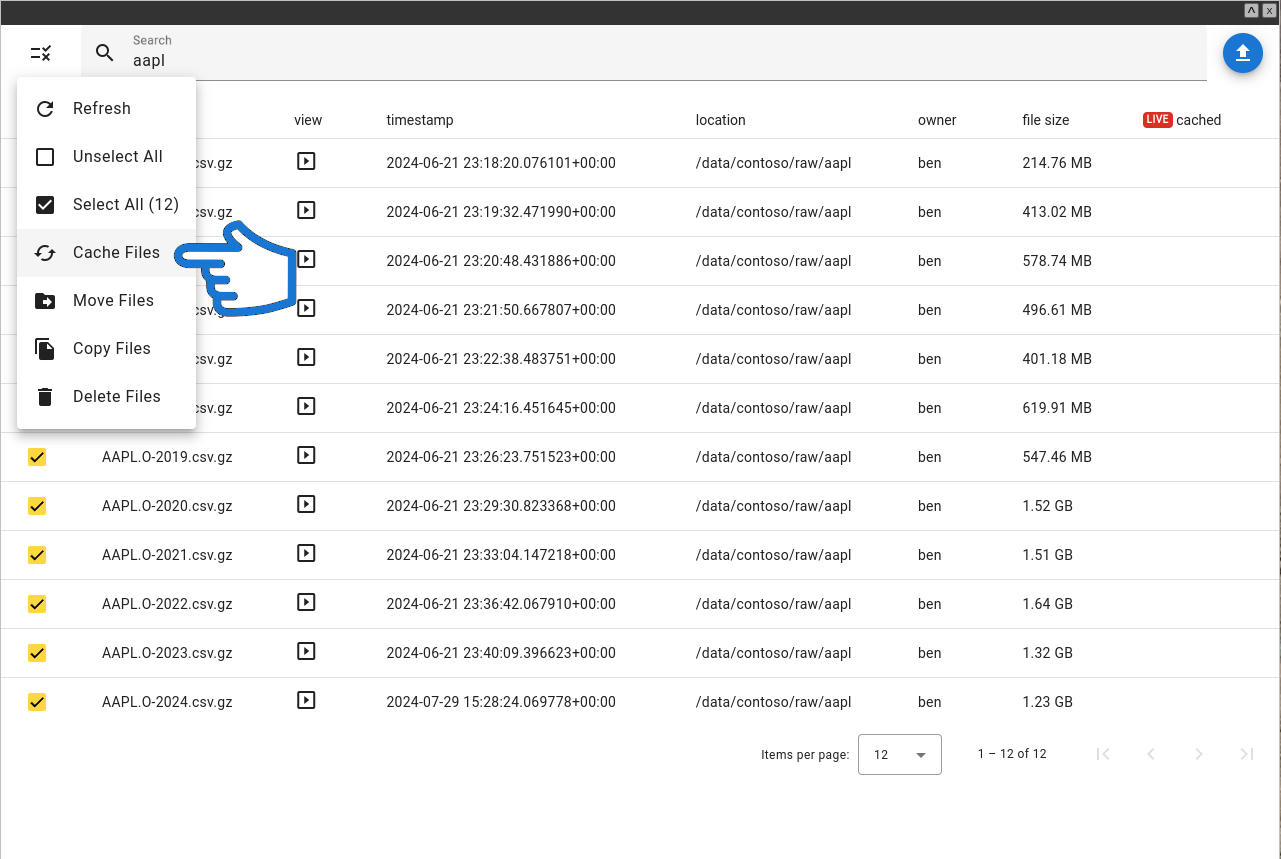Toggle checkbox for AAPL.O-2024.csv.gz

[37, 702]
